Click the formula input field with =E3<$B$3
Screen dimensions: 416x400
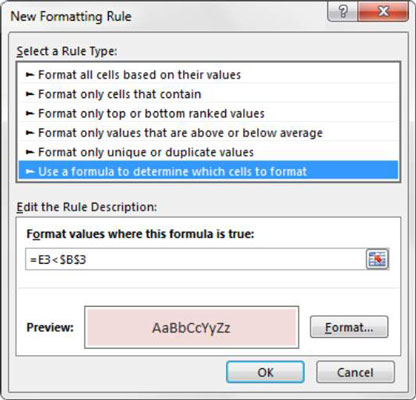[x=196, y=259]
